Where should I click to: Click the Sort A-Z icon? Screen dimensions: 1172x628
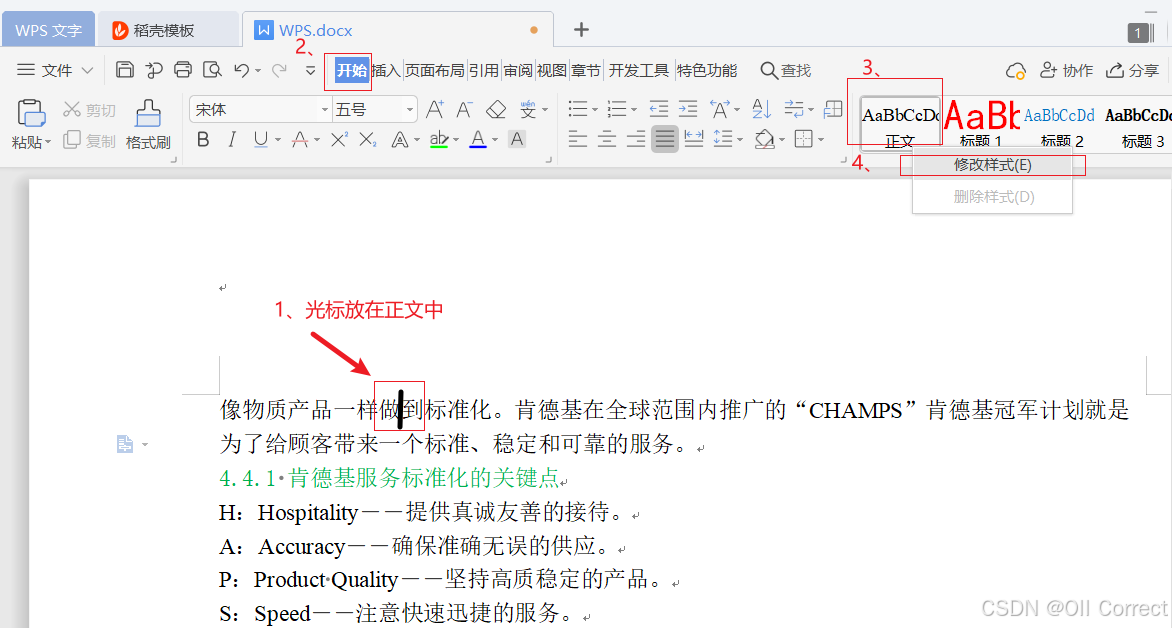(x=761, y=110)
